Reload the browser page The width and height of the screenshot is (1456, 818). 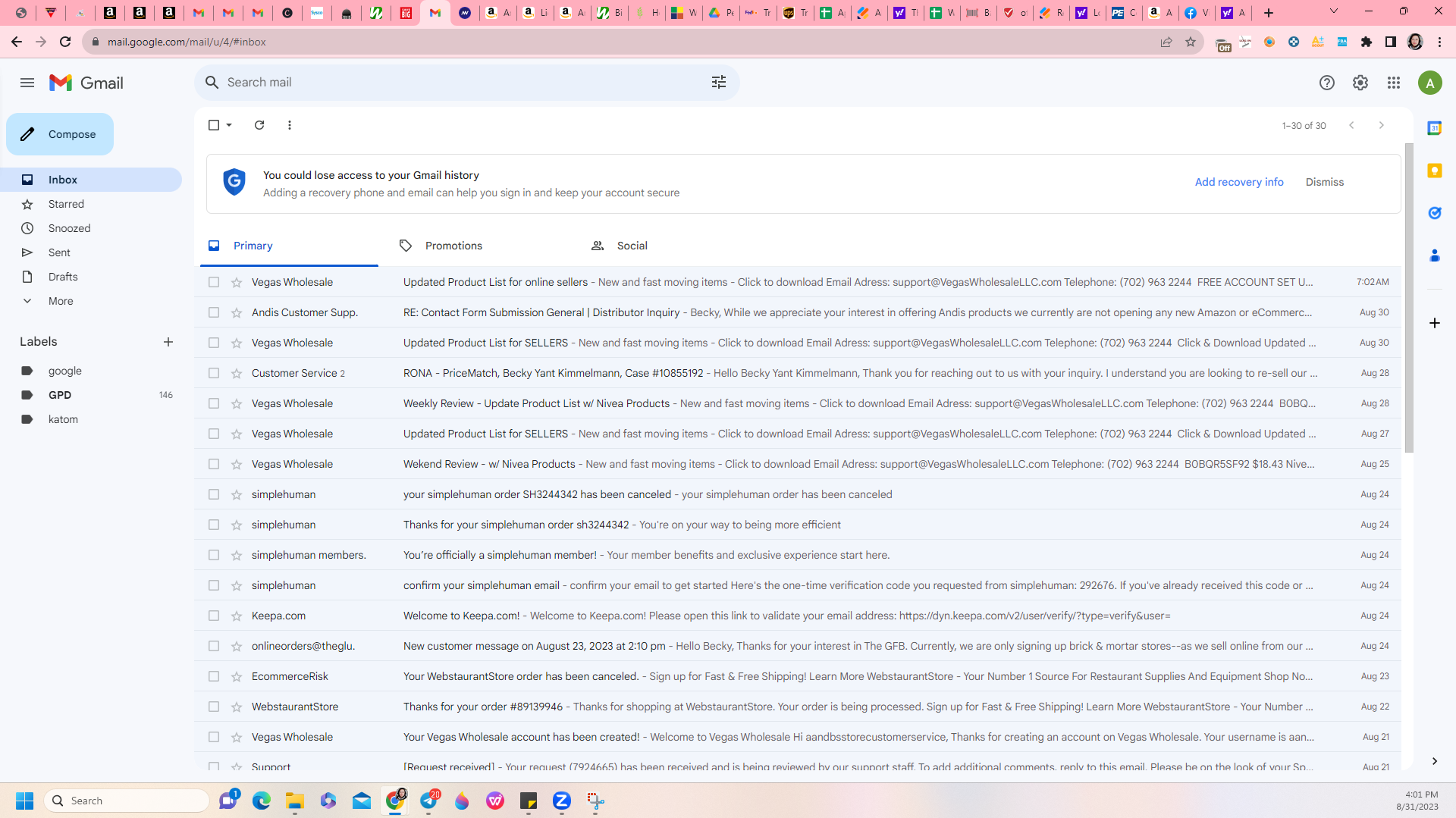coord(65,42)
